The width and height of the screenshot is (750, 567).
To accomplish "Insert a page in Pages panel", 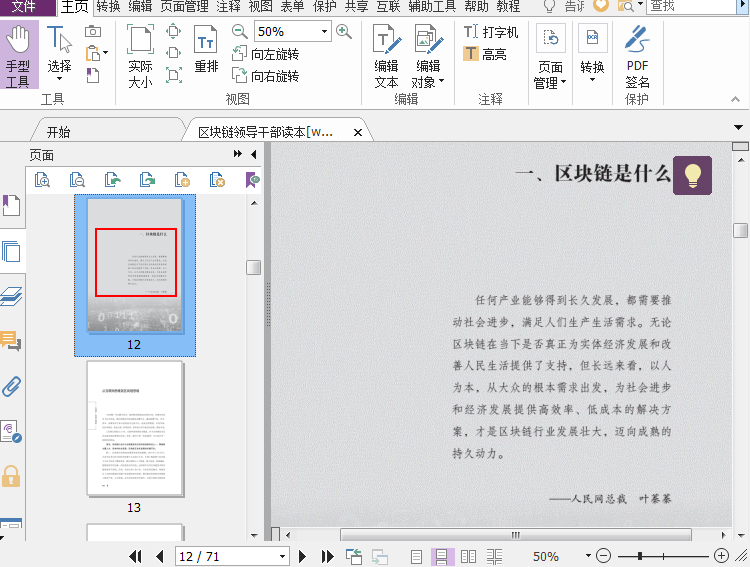I will tap(182, 180).
